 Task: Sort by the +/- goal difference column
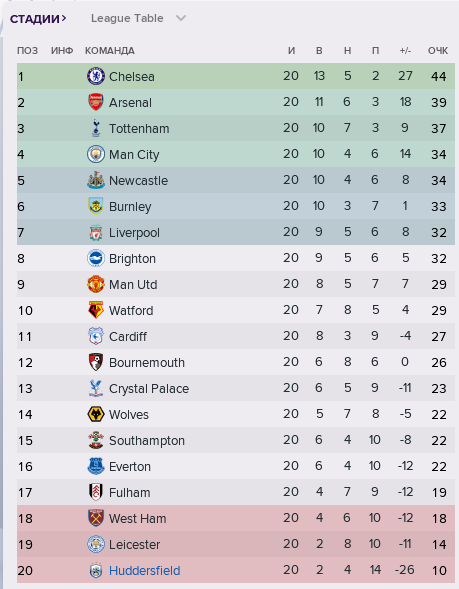coord(405,51)
